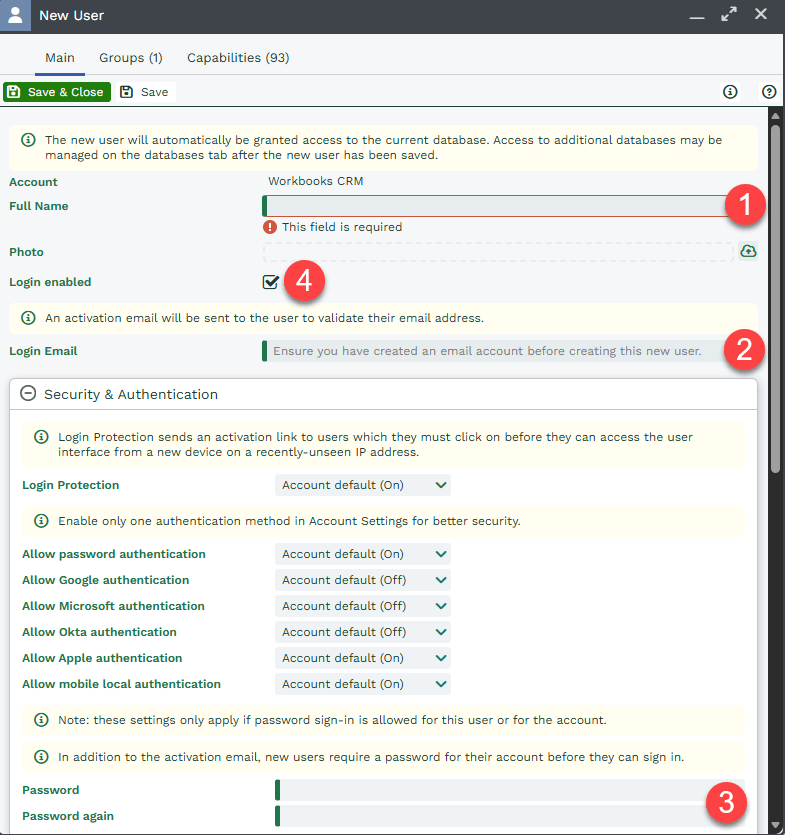Untick the Login enabled checkbox
785x835 pixels.
(271, 282)
